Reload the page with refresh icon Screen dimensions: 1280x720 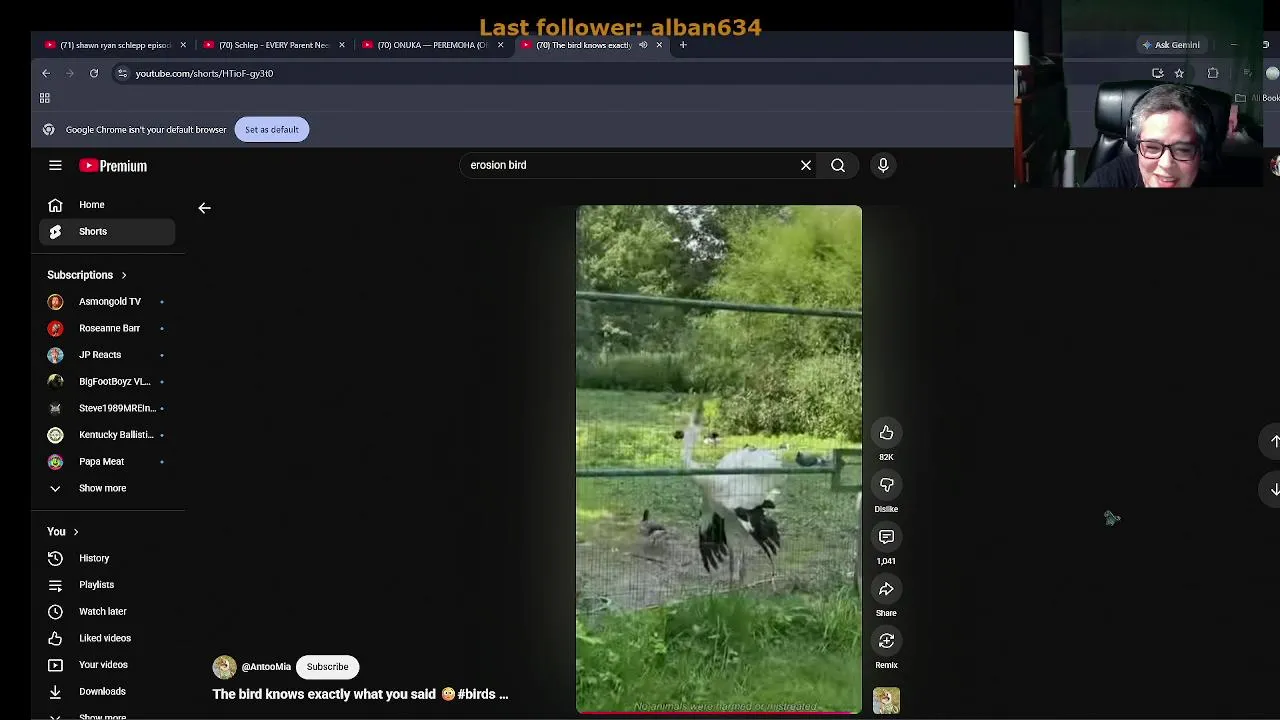pyautogui.click(x=94, y=73)
